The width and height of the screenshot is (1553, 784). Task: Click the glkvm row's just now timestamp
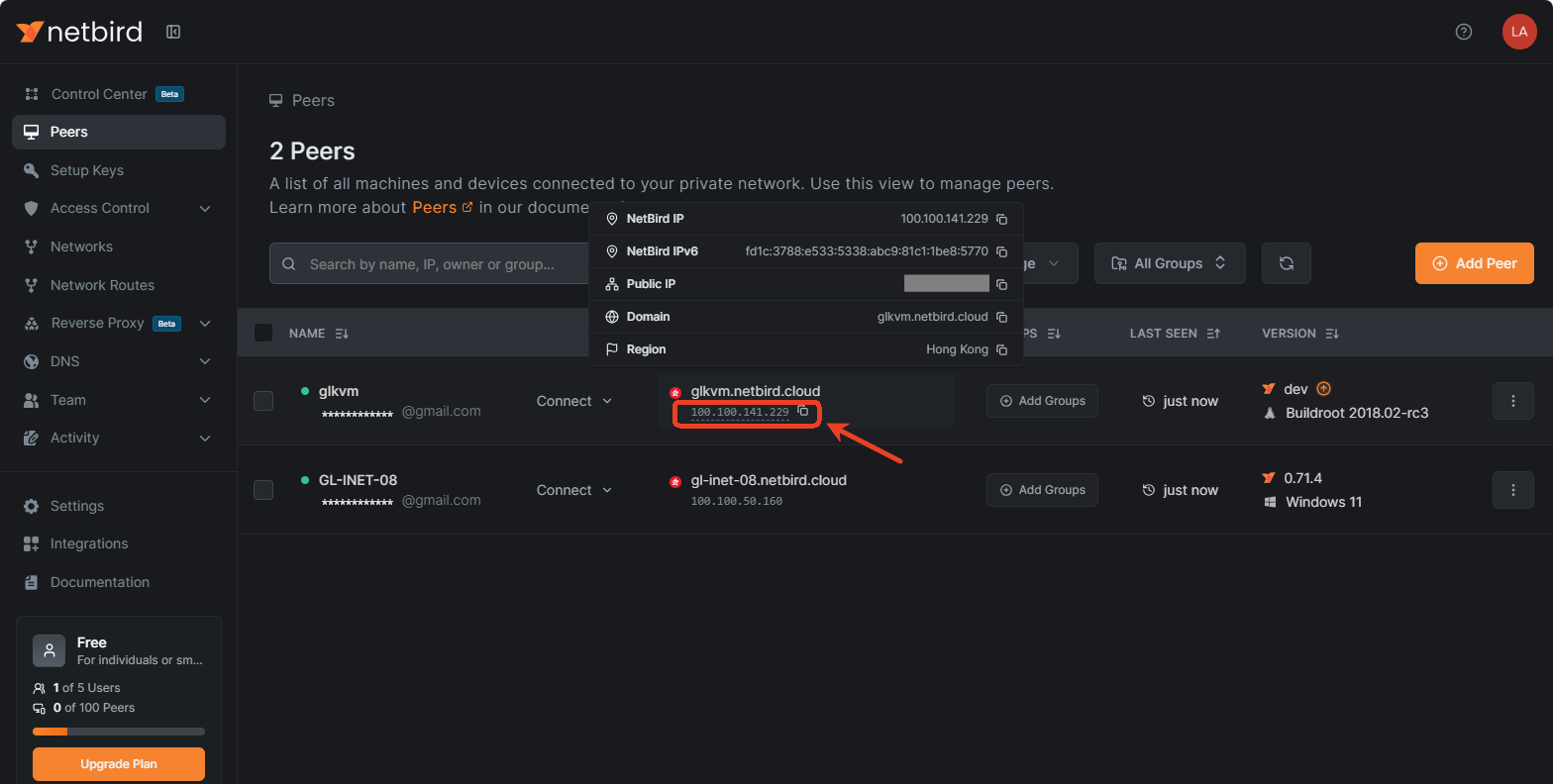tap(1191, 401)
